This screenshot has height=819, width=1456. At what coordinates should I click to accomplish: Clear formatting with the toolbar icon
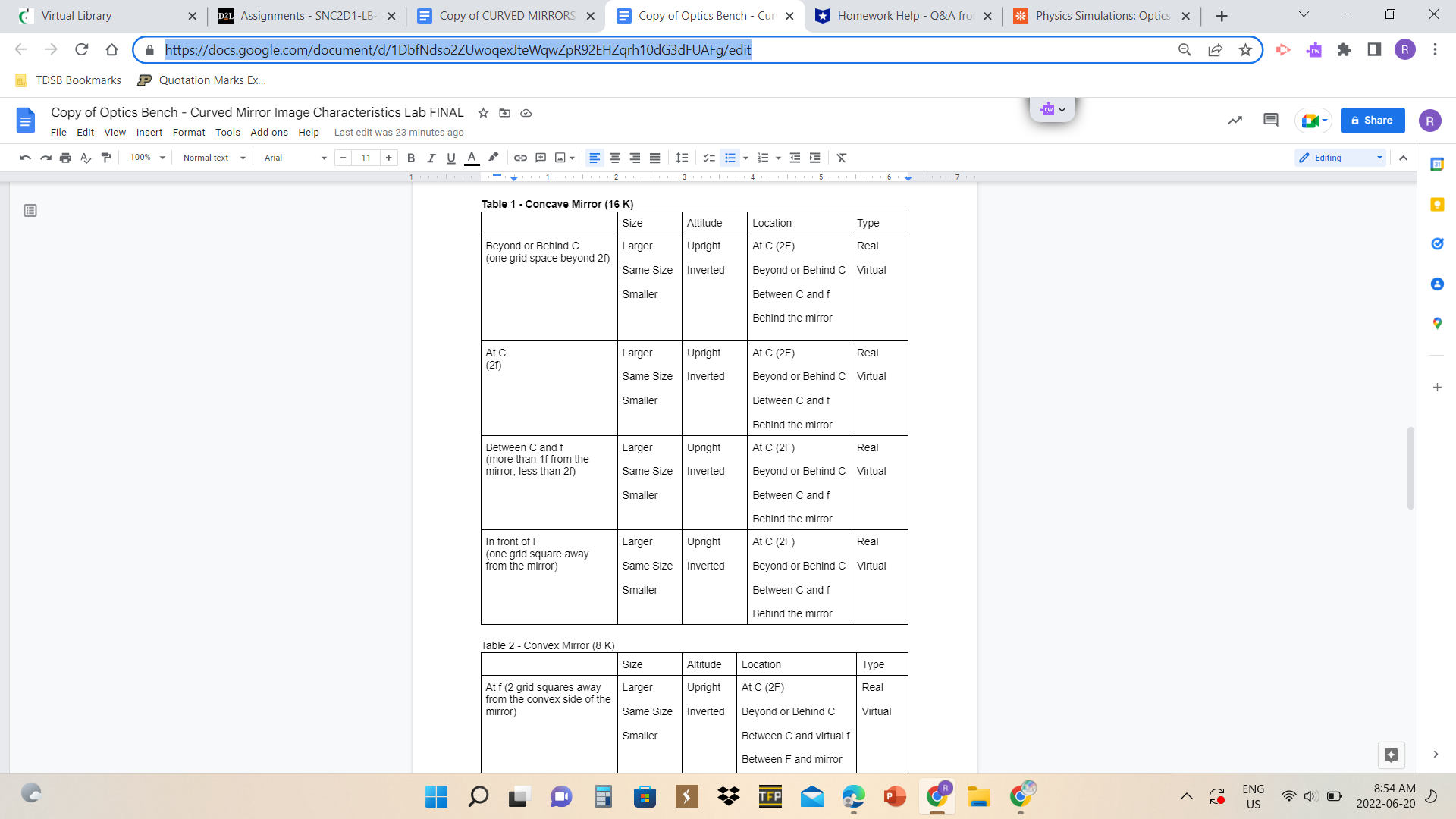841,158
